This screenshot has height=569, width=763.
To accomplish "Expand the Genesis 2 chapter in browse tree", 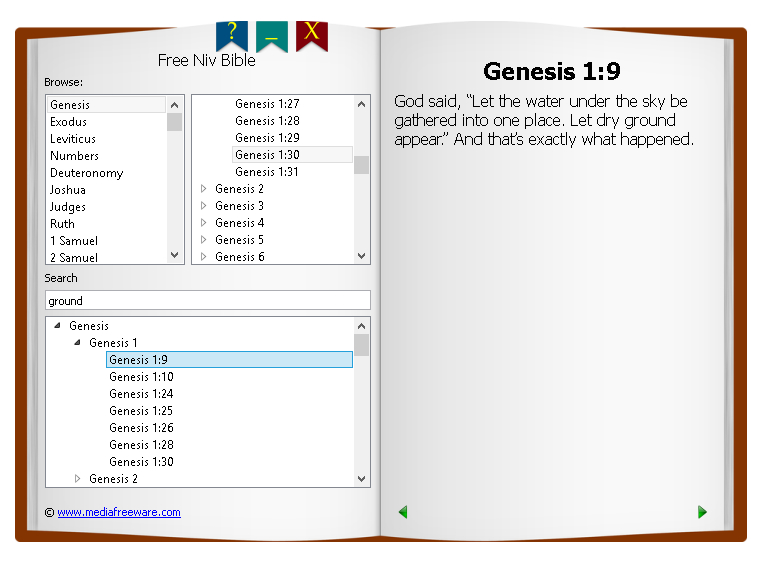I will 204,189.
